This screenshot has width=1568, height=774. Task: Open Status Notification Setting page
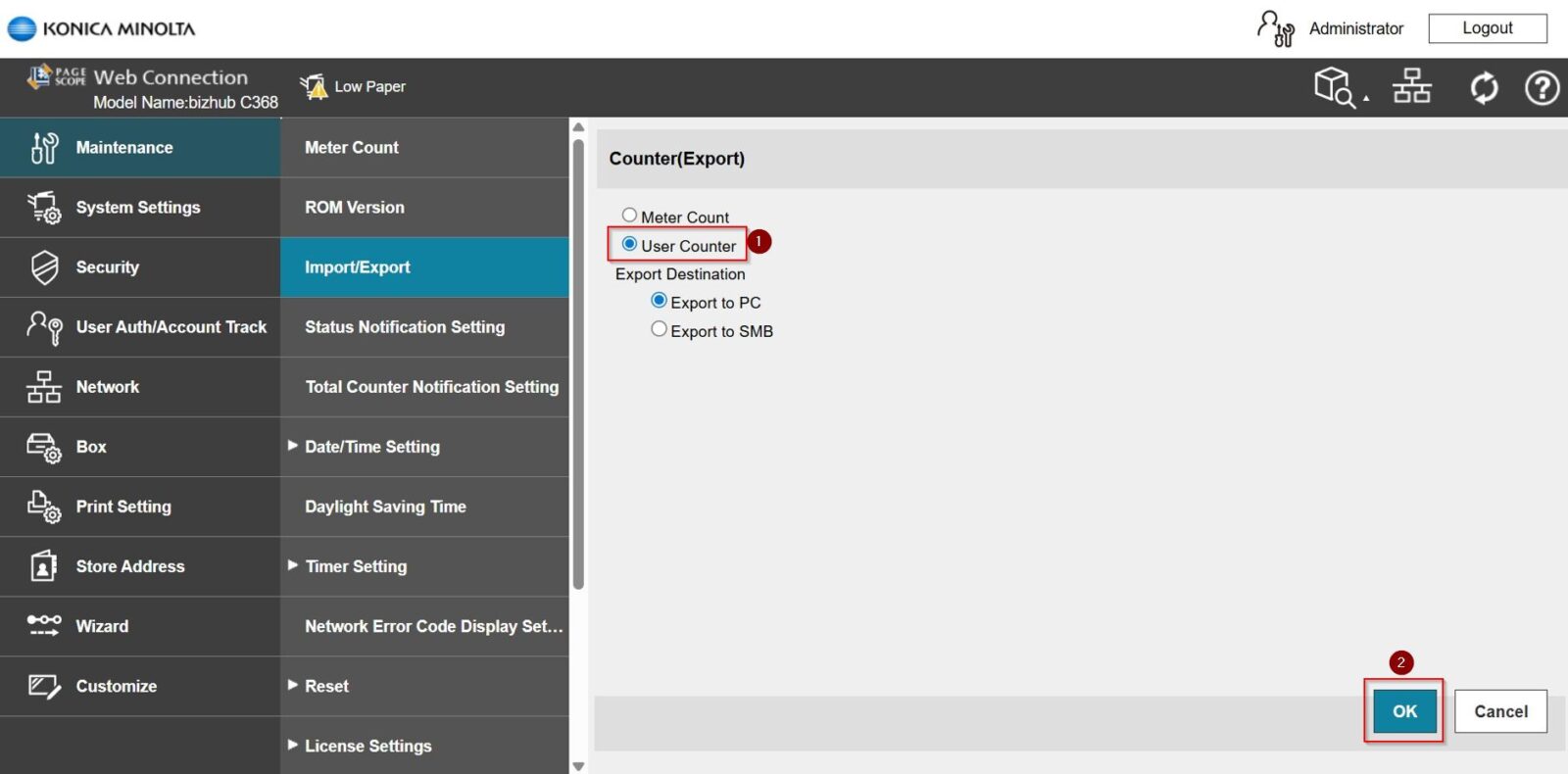(404, 327)
